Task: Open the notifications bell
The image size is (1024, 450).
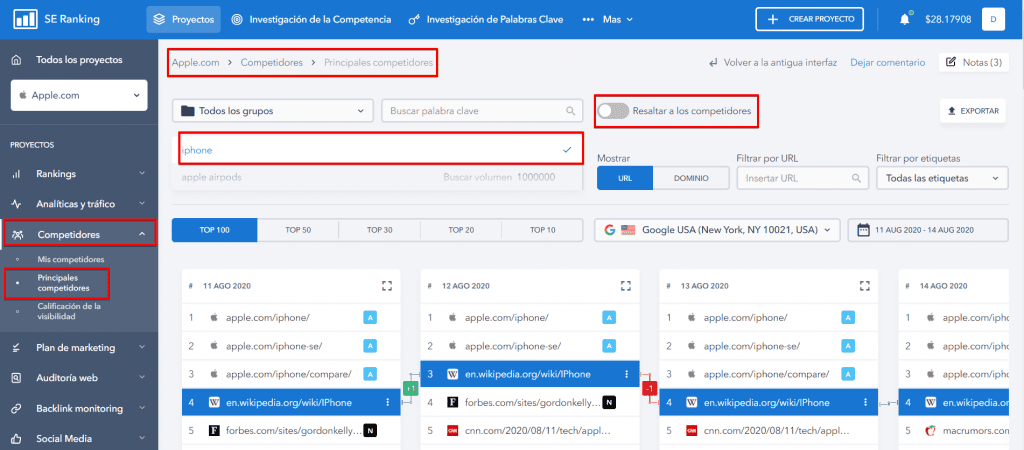Action: pyautogui.click(x=904, y=20)
